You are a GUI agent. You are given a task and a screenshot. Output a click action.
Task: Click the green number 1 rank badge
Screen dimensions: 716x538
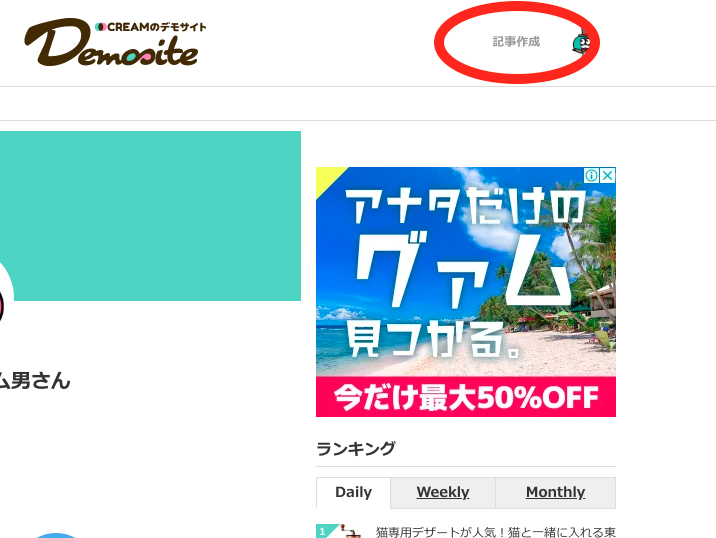pos(325,531)
